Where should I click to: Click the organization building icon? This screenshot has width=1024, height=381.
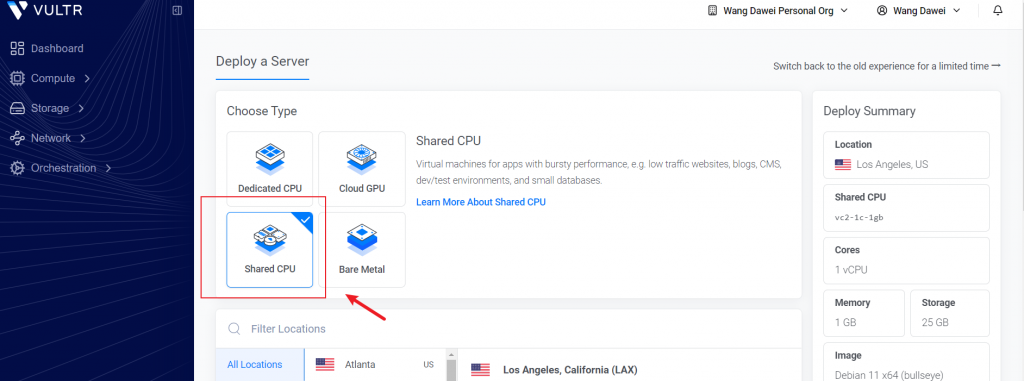(x=712, y=10)
